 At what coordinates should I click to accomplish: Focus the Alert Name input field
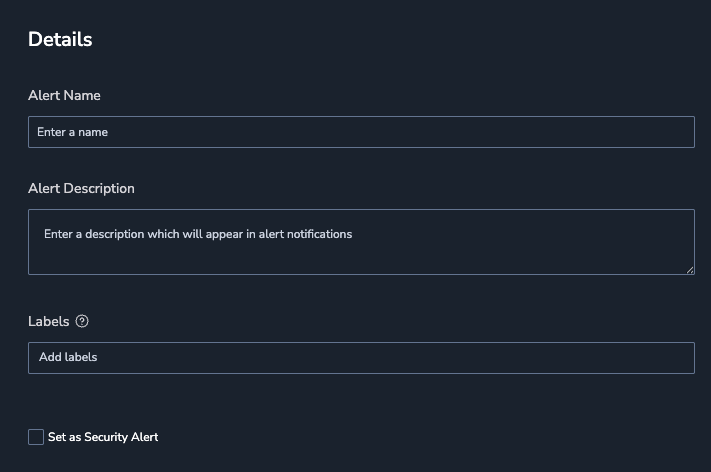pyautogui.click(x=361, y=132)
